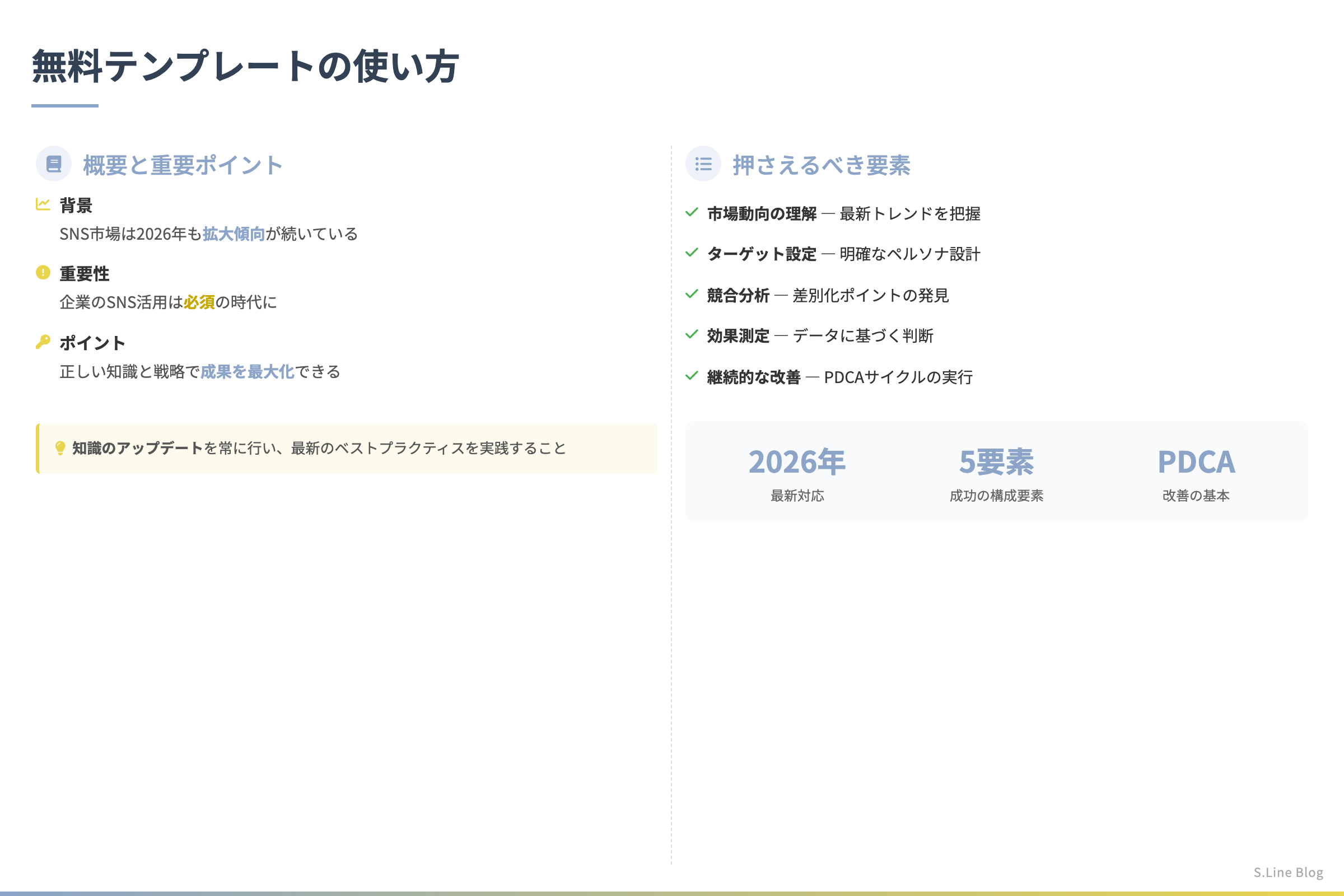Select the heading 概要と重要ポイント

183,165
